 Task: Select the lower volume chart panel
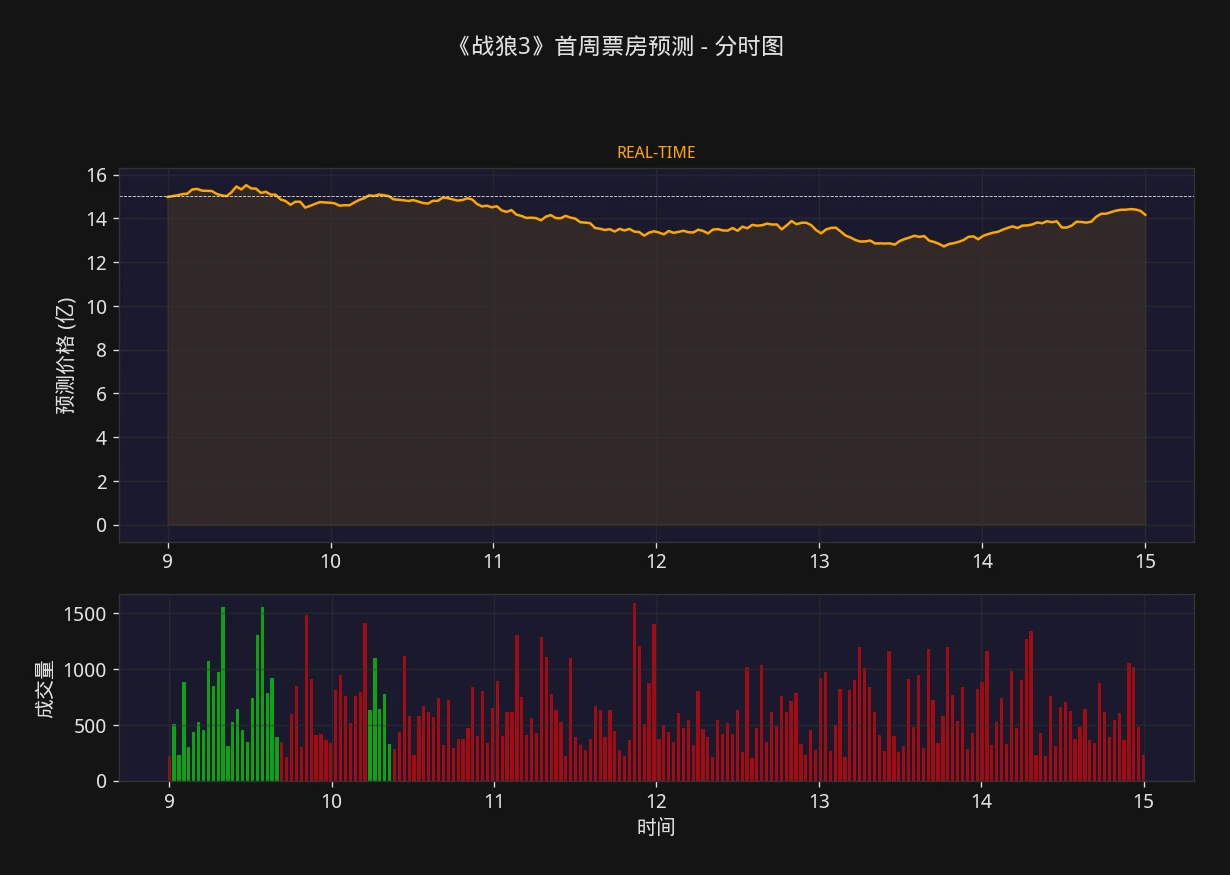[650, 690]
